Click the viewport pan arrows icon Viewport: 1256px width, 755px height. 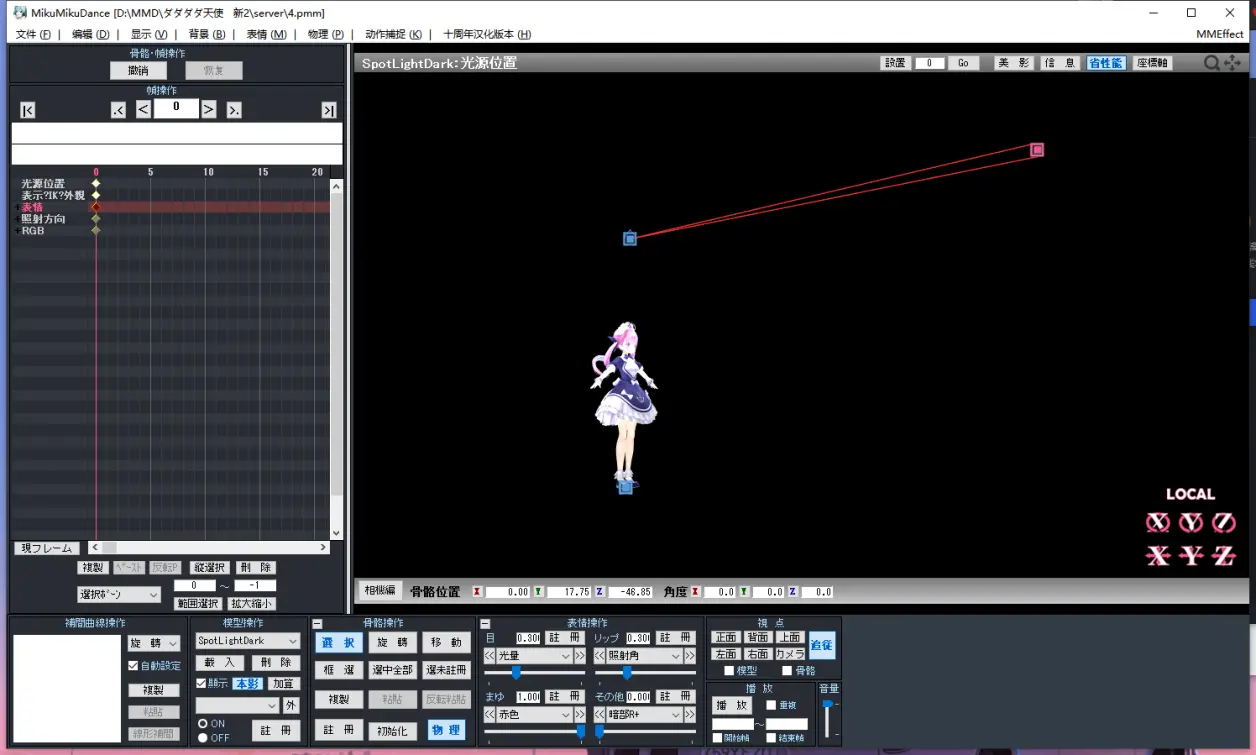coord(1232,63)
